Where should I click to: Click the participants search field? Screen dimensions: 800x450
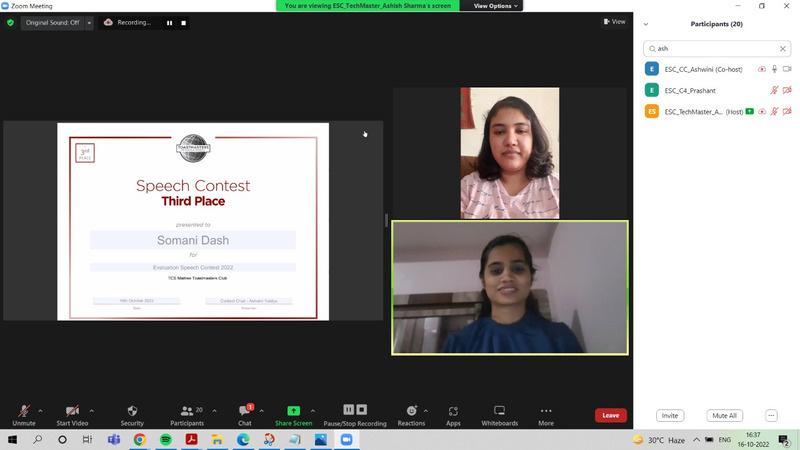717,48
